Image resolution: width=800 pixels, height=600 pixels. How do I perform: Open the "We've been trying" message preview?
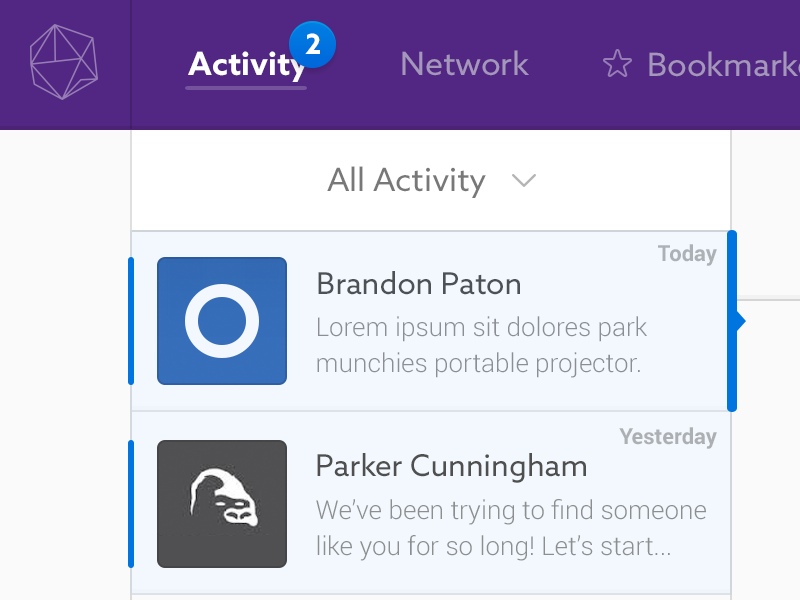pyautogui.click(x=510, y=528)
